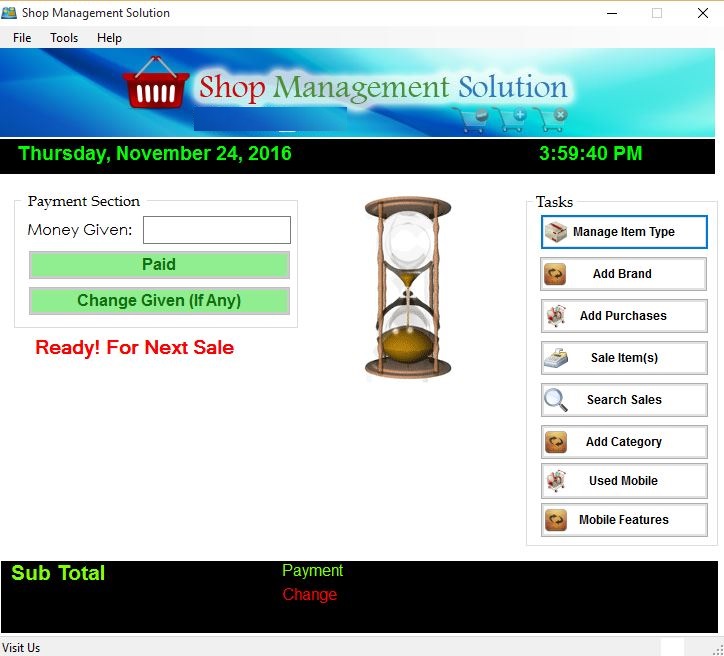Click the Tasks group title
Screen dimensions: 724x656
click(x=555, y=202)
